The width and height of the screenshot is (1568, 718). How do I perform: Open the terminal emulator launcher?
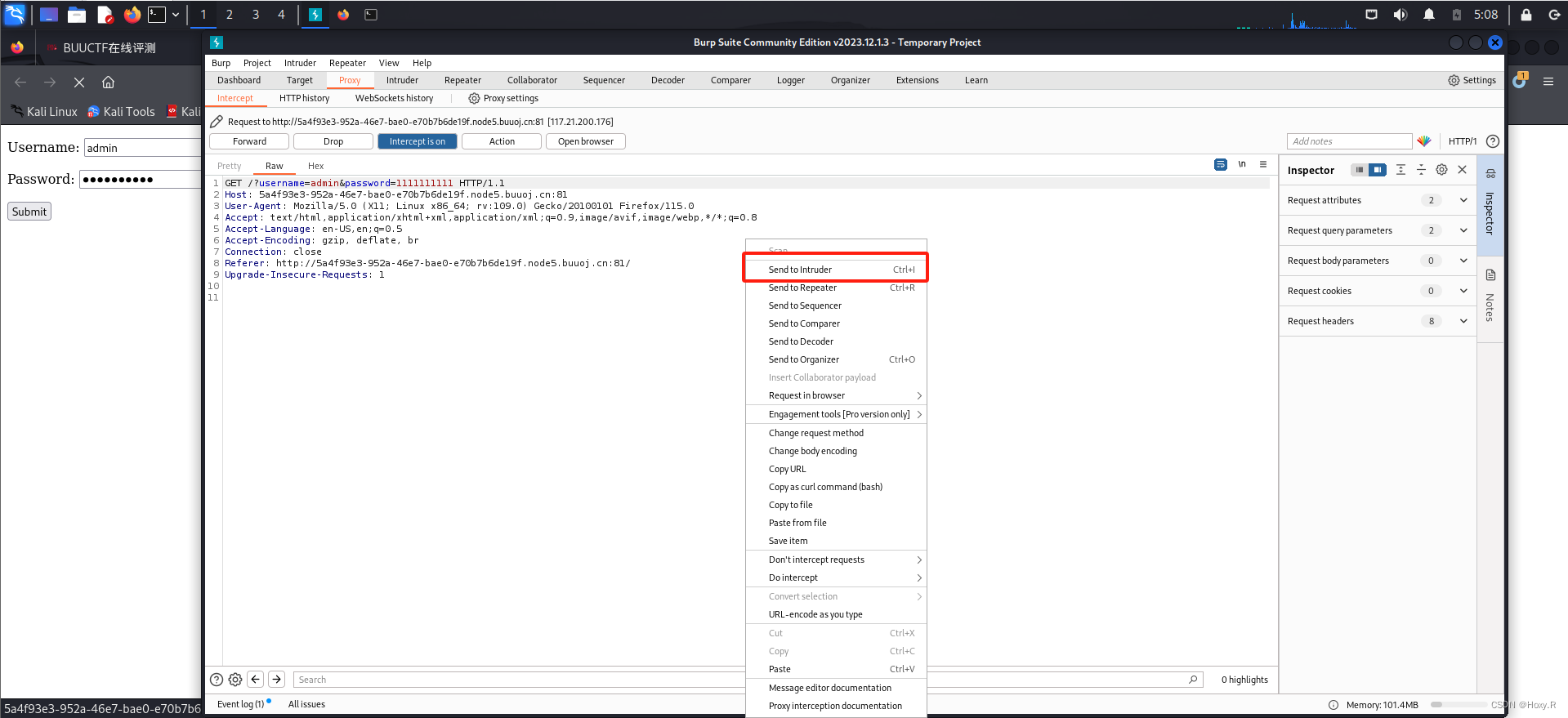(156, 15)
